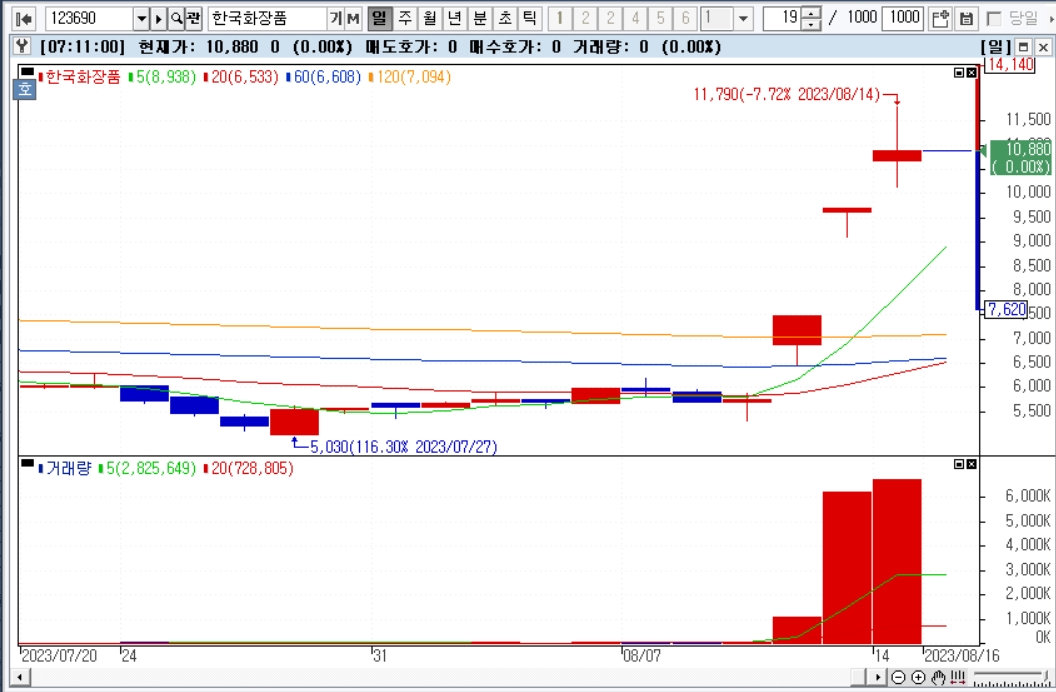Image resolution: width=1056 pixels, height=692 pixels.
Task: Click the 한국화장품 legend label
Action: coord(83,77)
